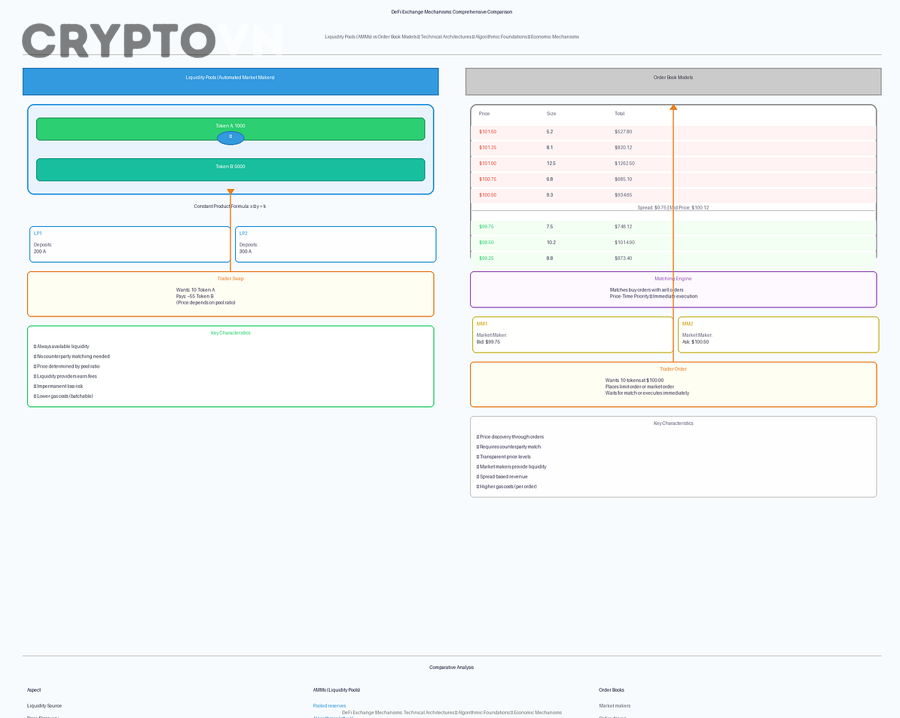Viewport: 900px width, 718px height.
Task: Select the Order Book Models header
Action: click(x=673, y=81)
